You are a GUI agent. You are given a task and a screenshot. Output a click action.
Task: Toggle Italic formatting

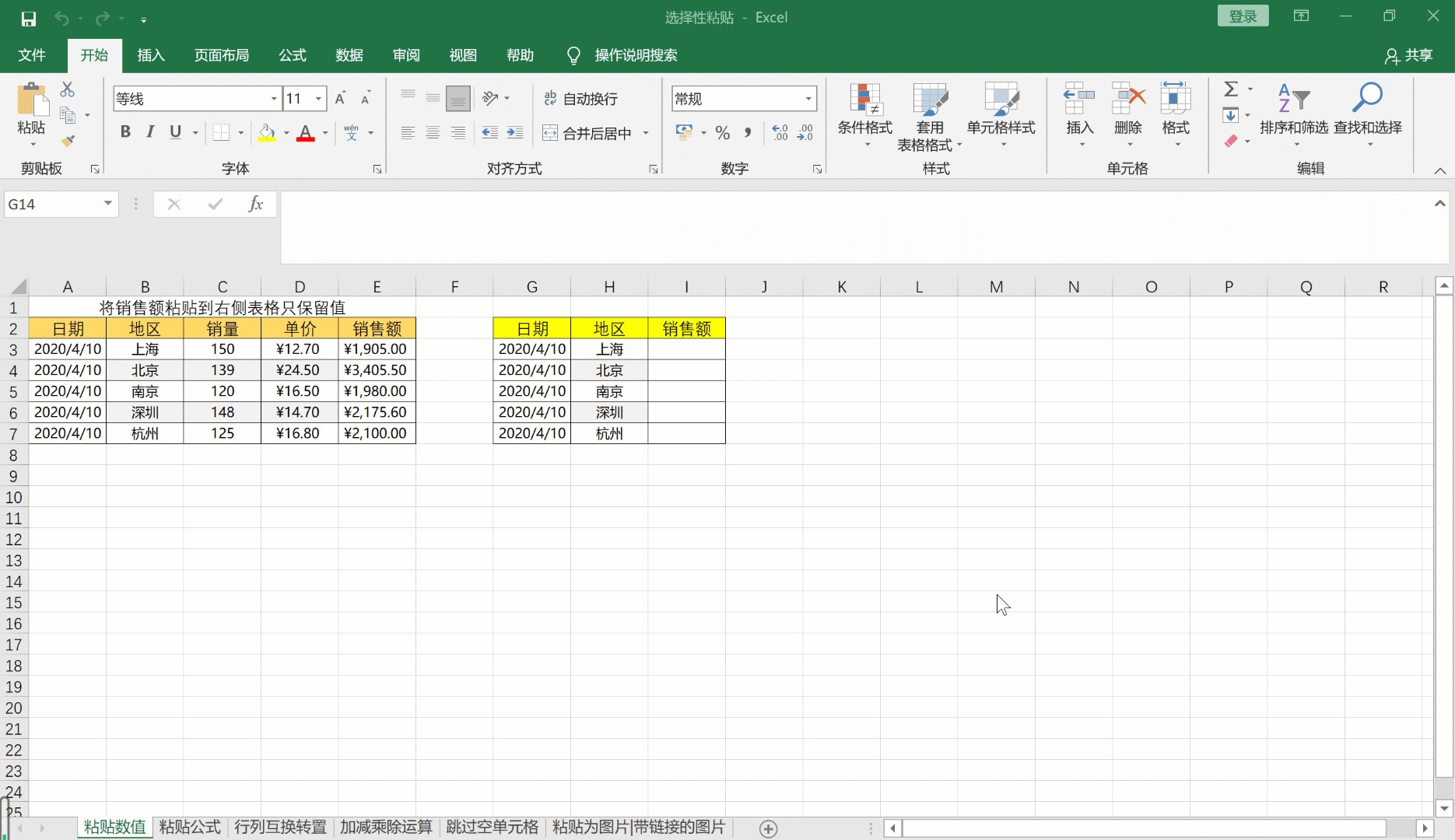click(150, 132)
